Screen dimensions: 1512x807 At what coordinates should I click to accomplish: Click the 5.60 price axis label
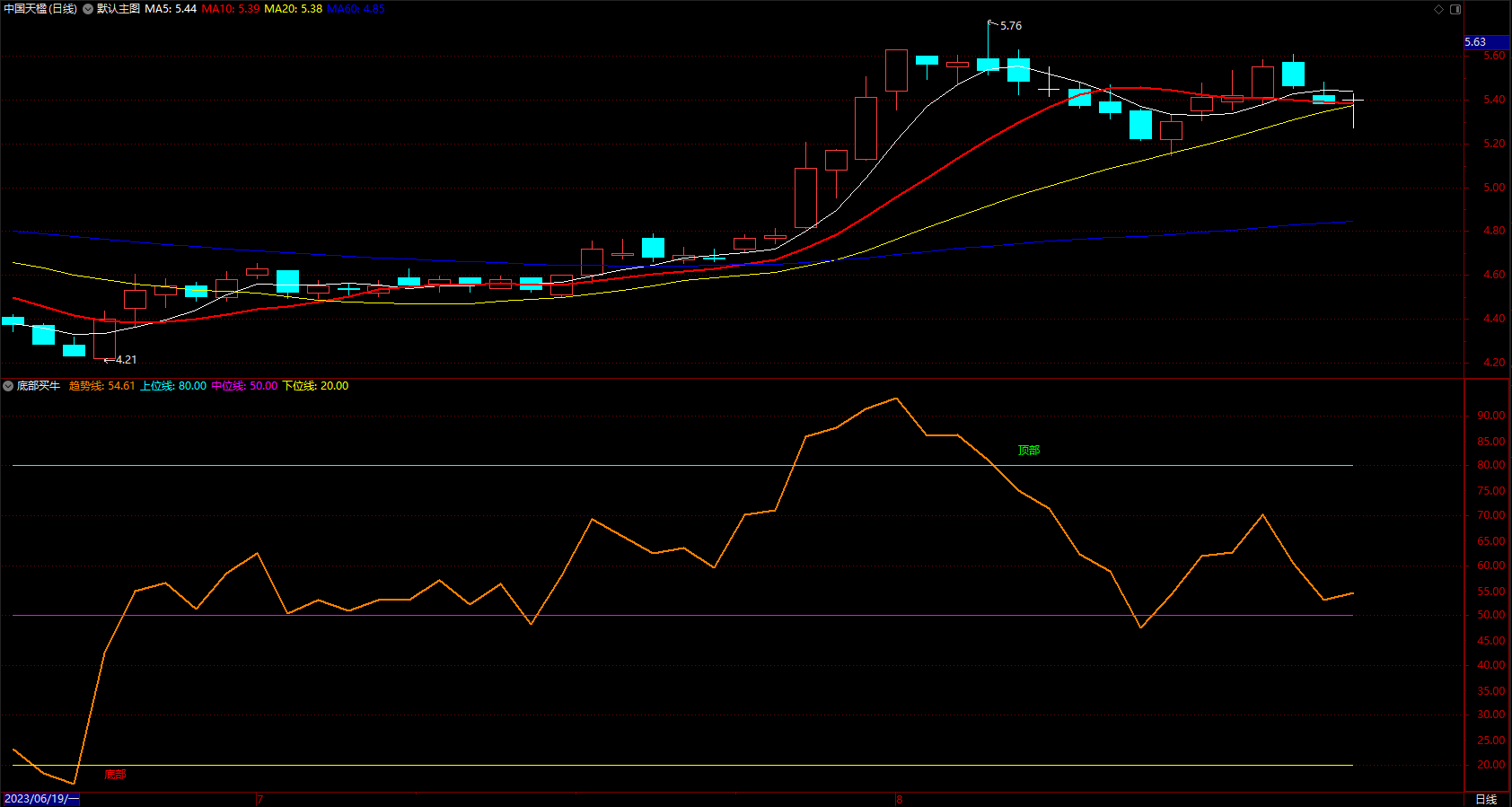1494,56
